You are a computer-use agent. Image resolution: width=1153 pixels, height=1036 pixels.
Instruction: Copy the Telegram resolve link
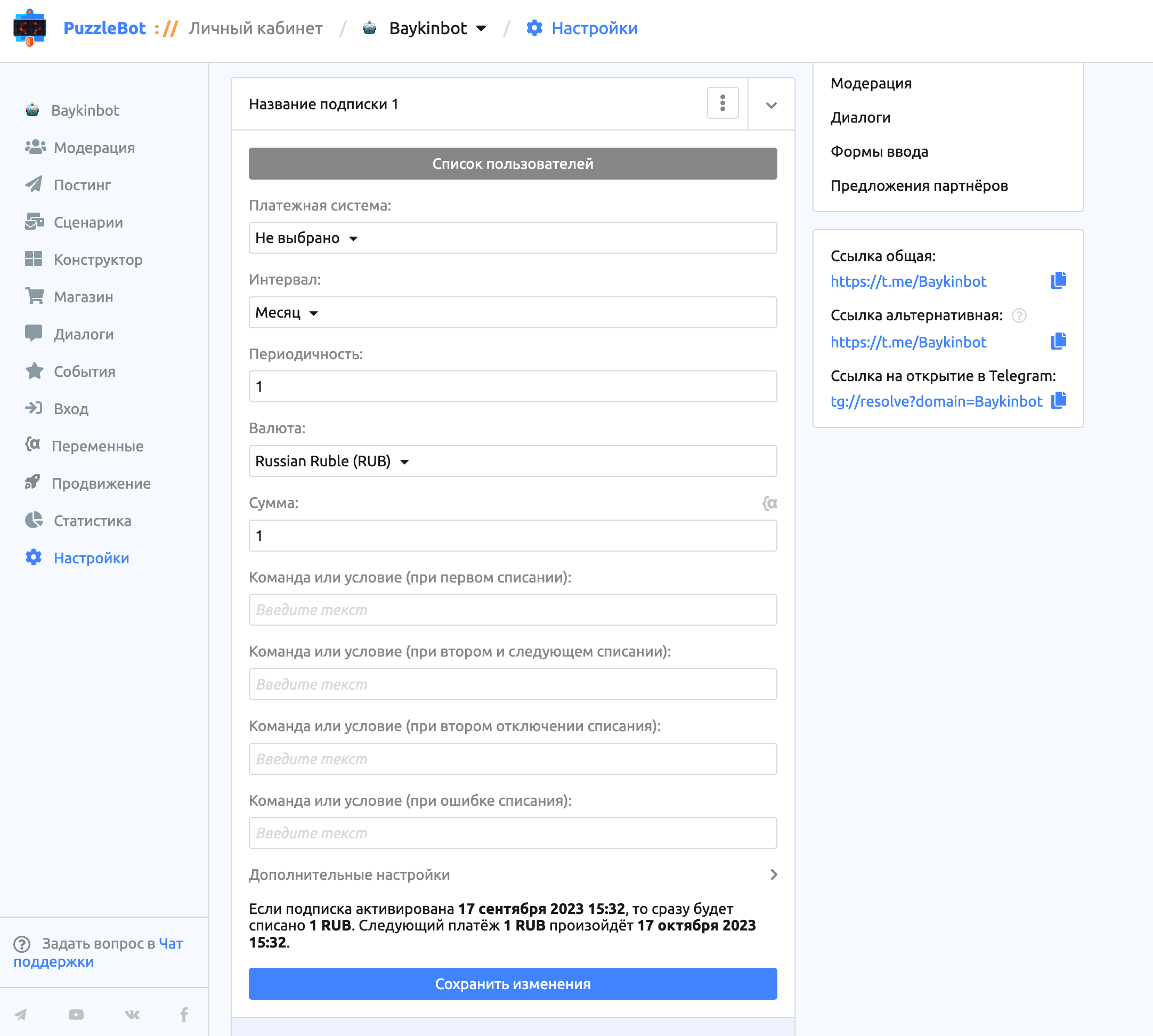1058,401
